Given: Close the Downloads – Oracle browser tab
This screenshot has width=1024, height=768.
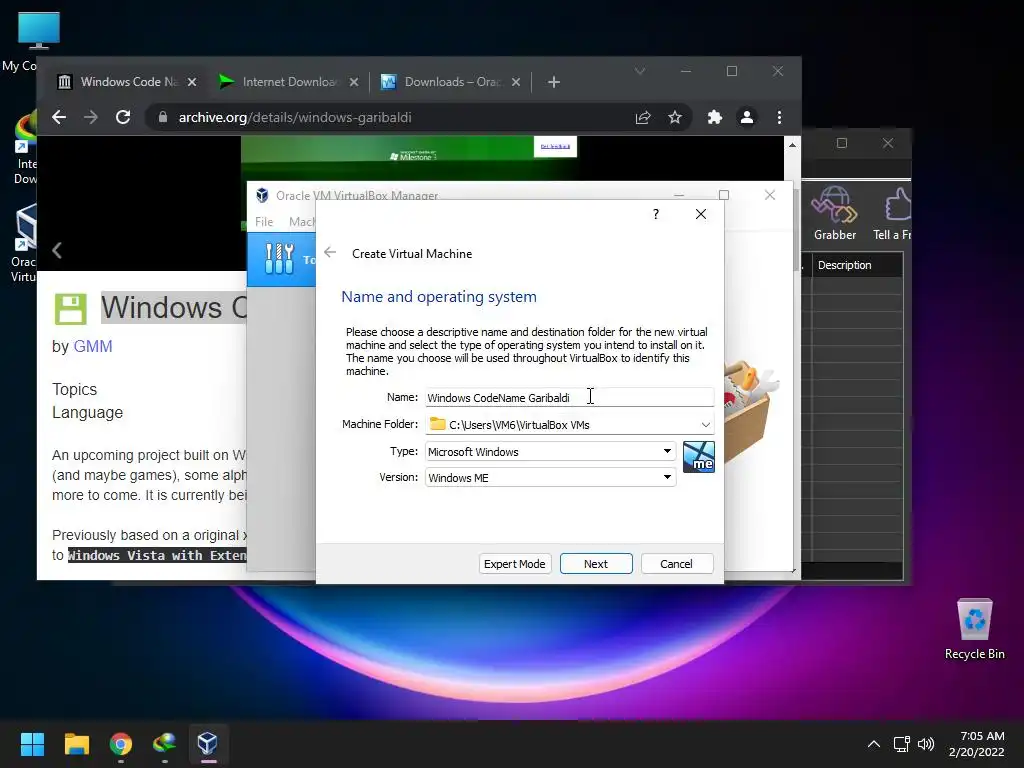Looking at the screenshot, I should (515, 82).
